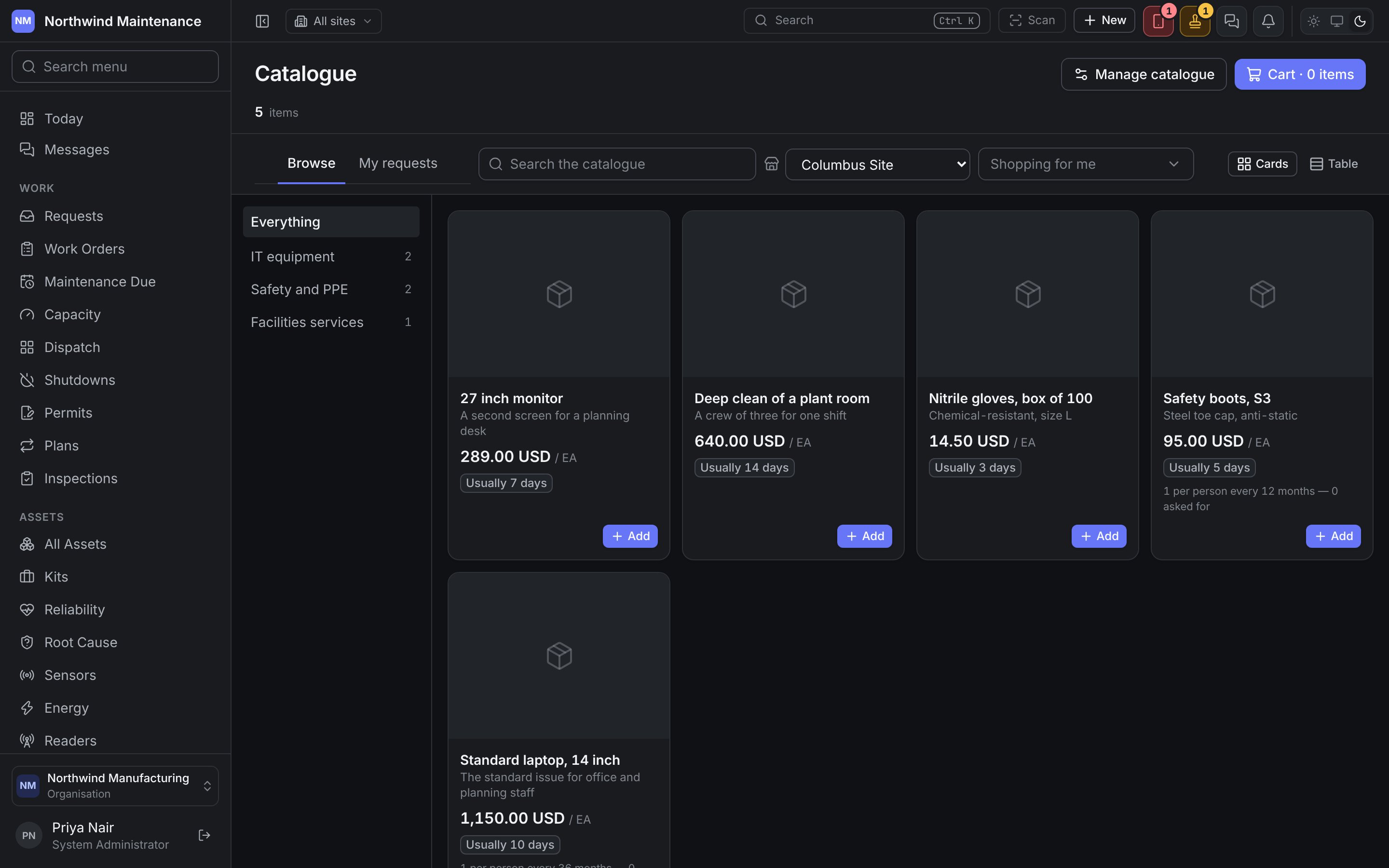Select the Everything category
This screenshot has height=868, width=1389.
click(x=331, y=222)
